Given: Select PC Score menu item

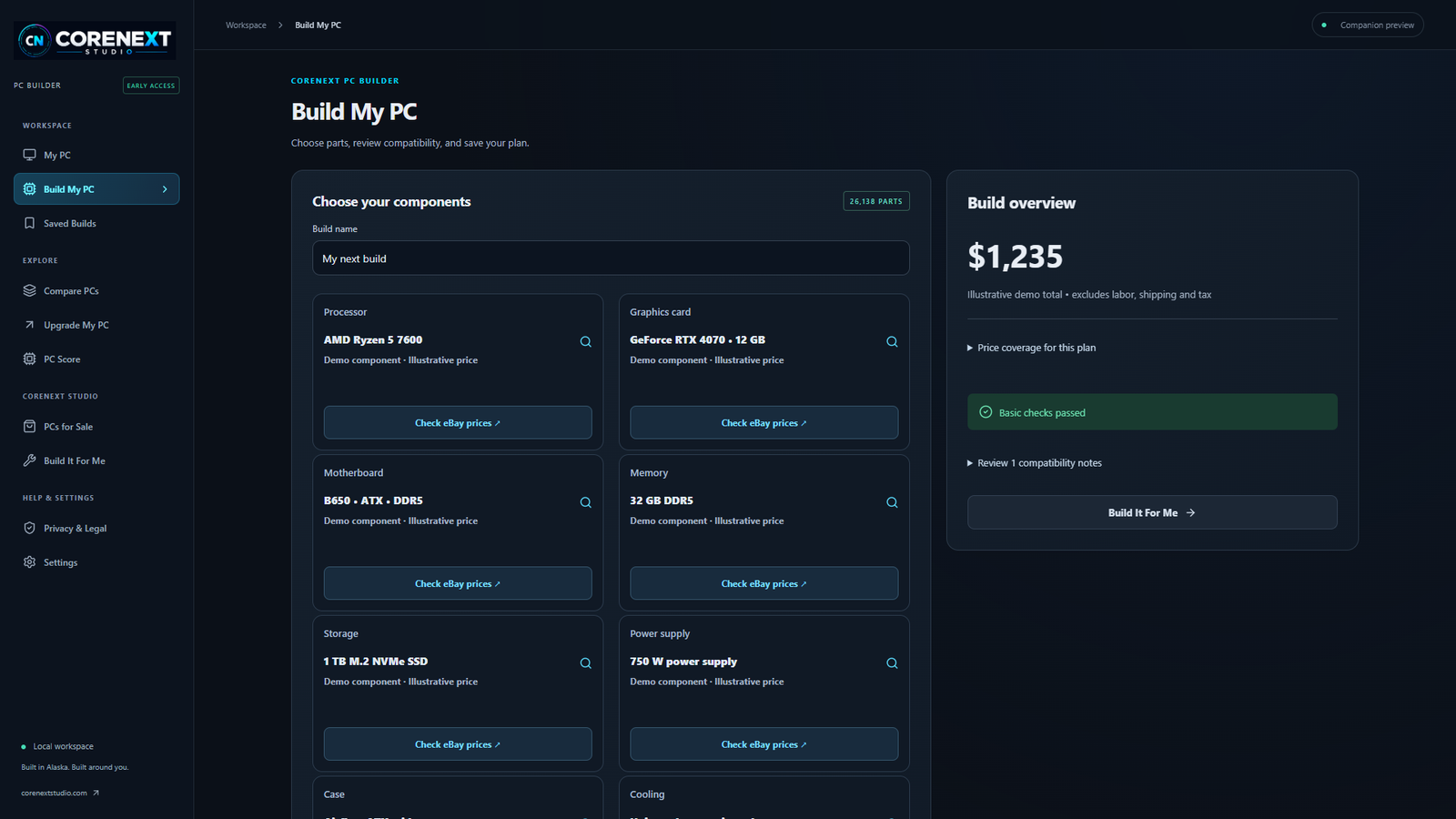Looking at the screenshot, I should [96, 359].
